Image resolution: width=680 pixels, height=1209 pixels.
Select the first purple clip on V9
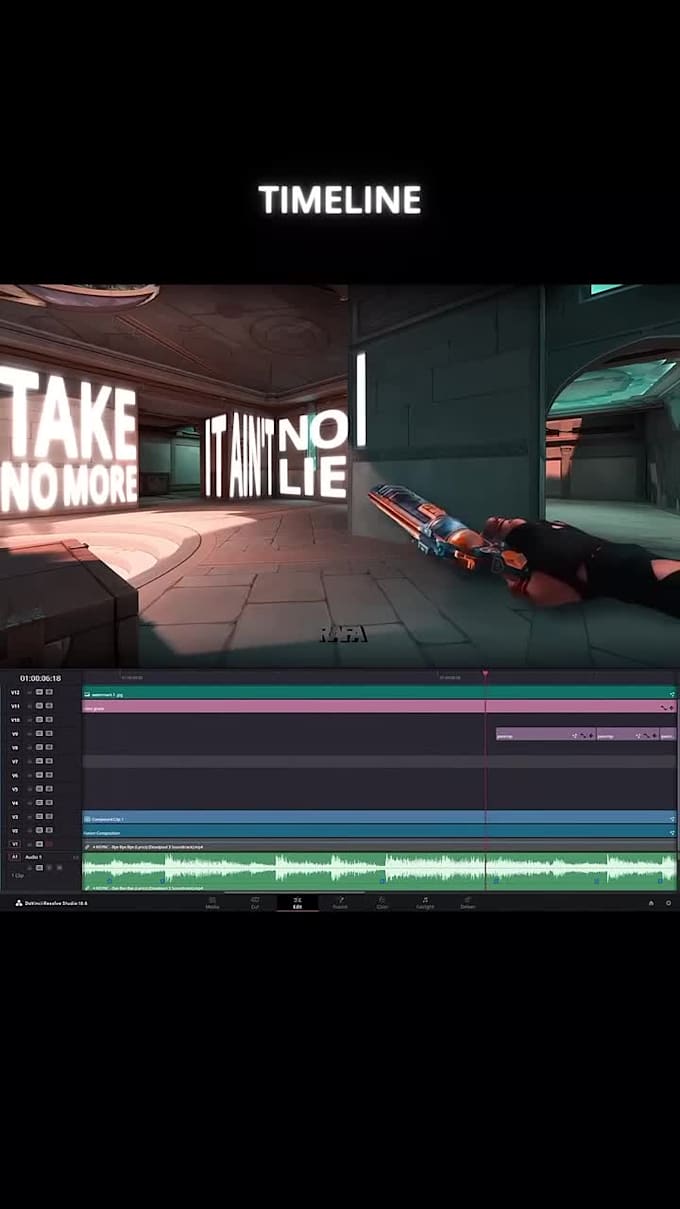click(545, 735)
